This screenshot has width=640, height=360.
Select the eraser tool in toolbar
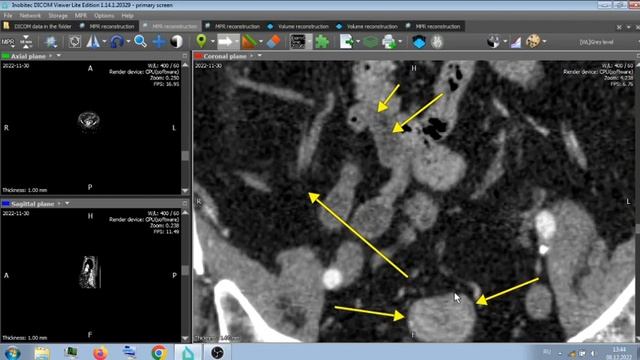(x=273, y=42)
